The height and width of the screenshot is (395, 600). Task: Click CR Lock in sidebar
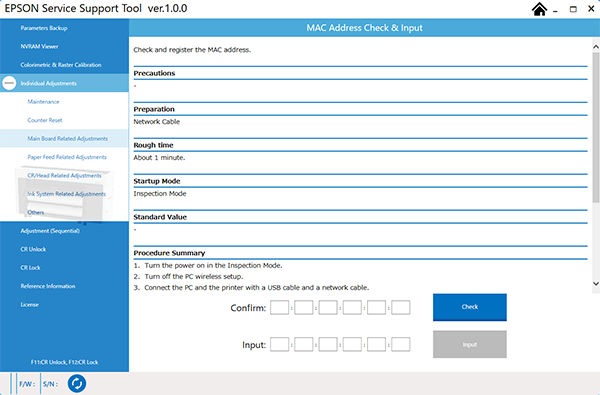click(x=30, y=268)
